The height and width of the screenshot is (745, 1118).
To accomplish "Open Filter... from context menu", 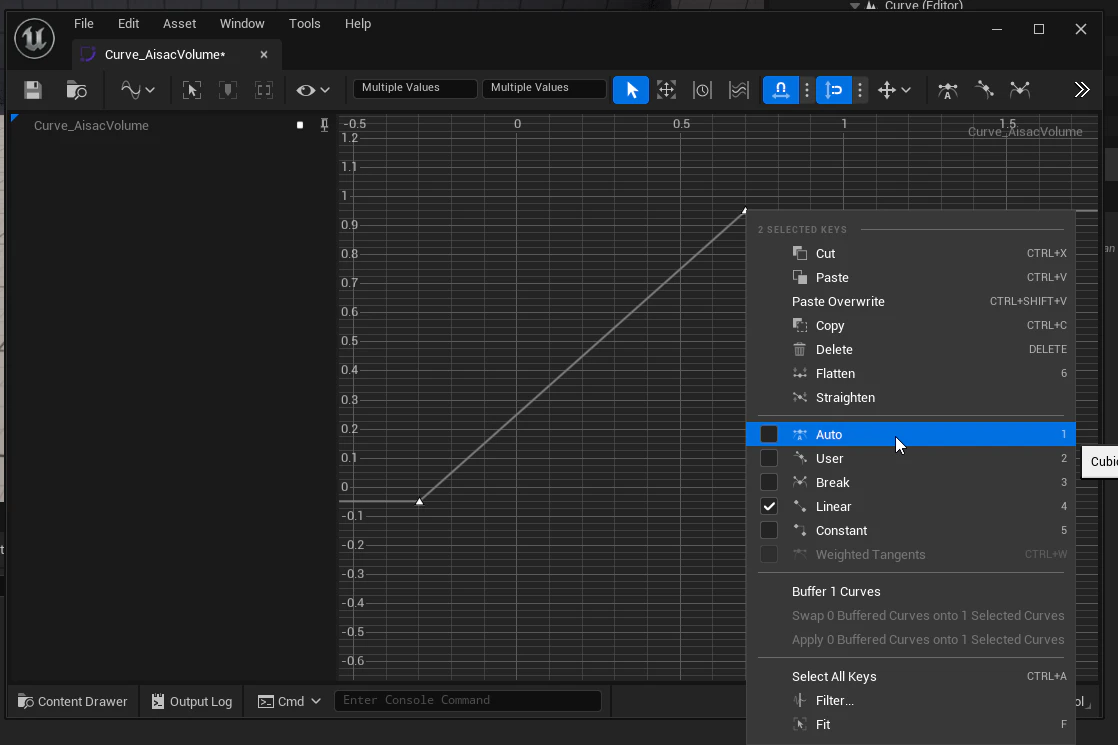I will coord(911,701).
